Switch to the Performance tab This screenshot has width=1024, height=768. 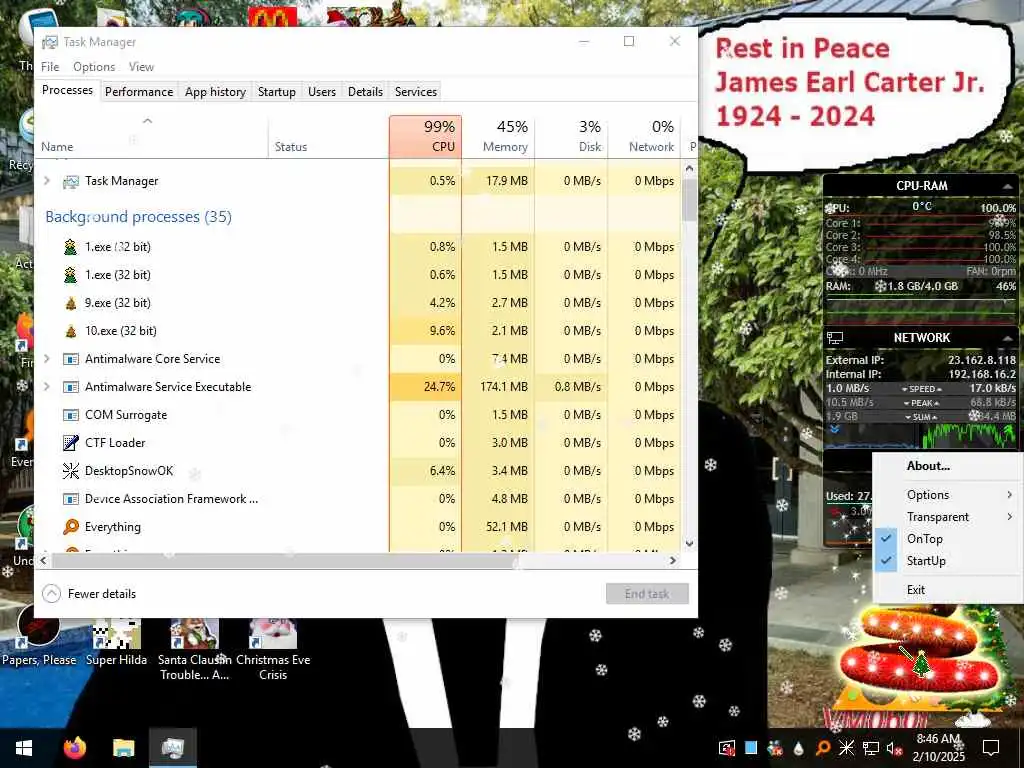[x=139, y=92]
